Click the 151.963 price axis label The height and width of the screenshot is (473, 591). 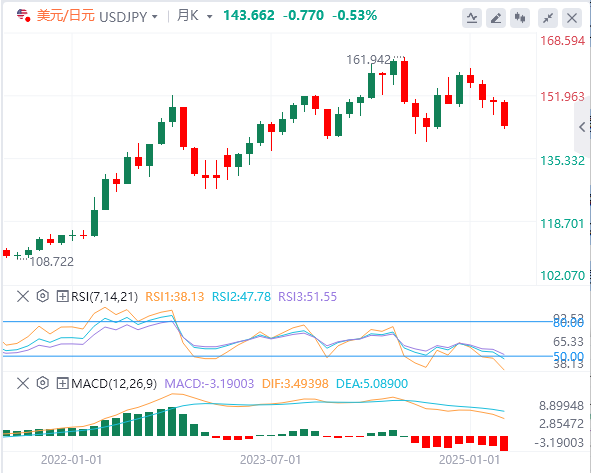click(x=562, y=97)
